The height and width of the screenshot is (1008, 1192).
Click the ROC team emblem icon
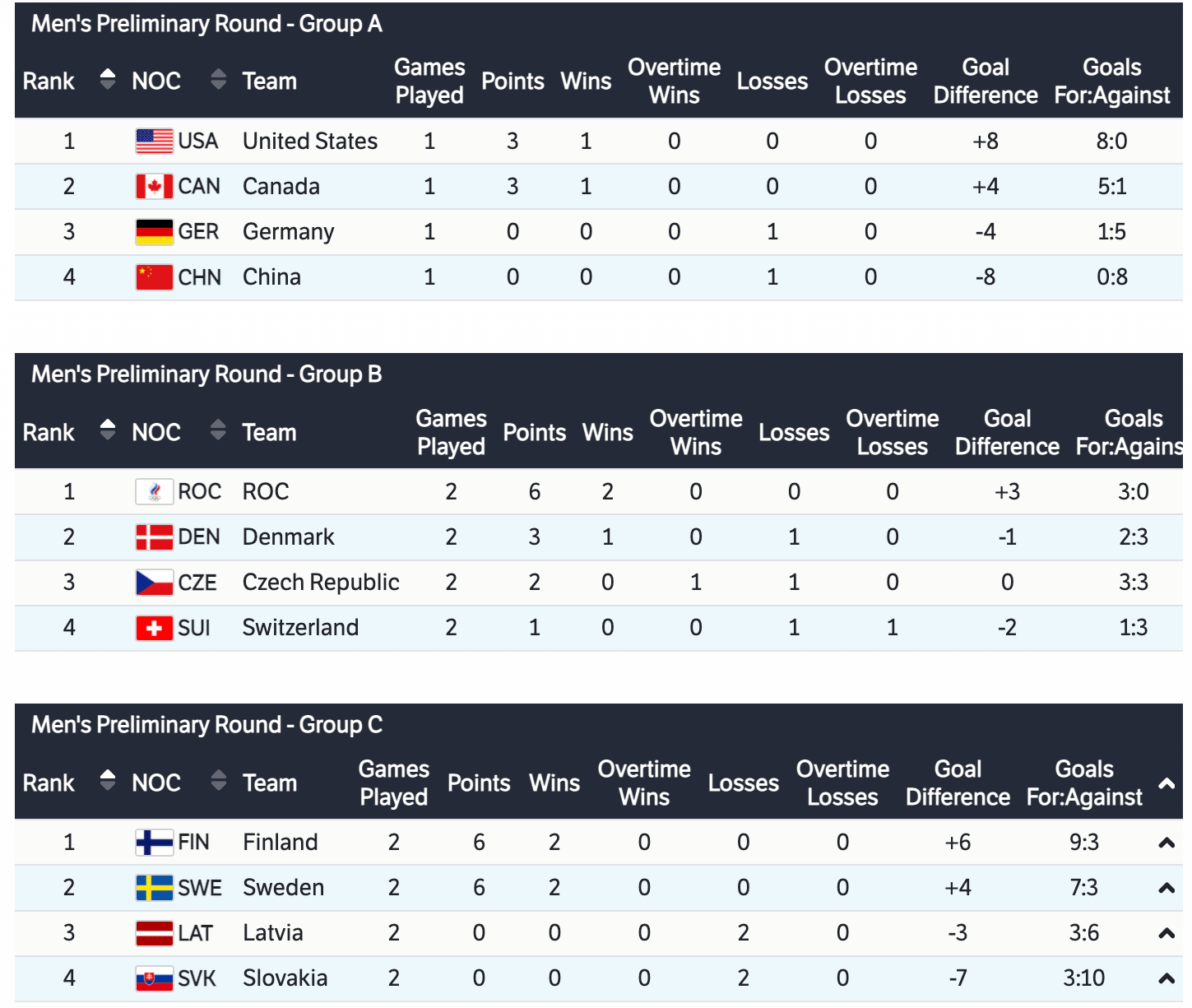click(154, 492)
